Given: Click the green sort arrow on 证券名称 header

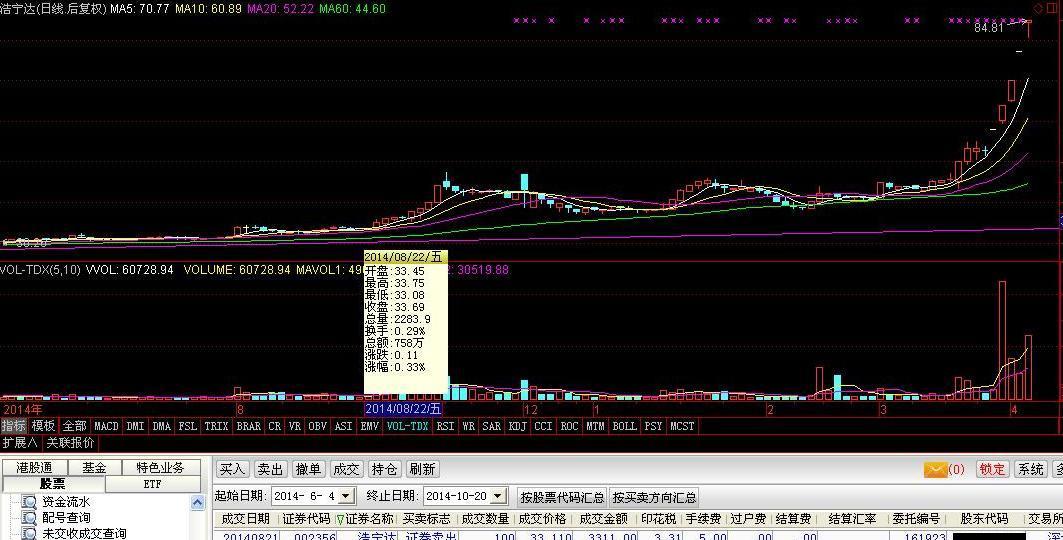Looking at the screenshot, I should tap(340, 520).
